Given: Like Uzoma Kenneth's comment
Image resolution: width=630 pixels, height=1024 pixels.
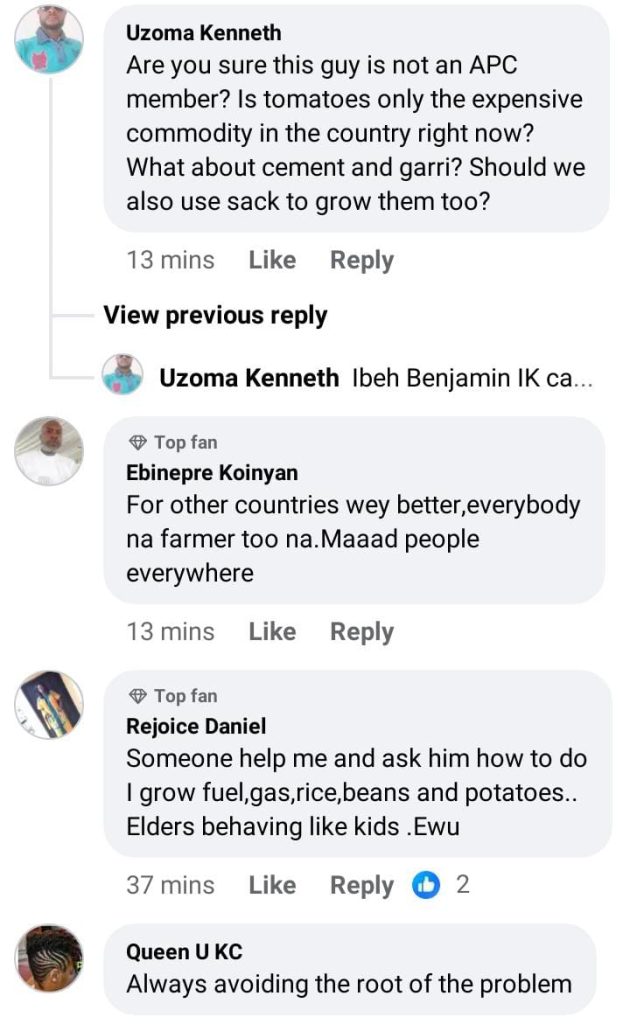Looking at the screenshot, I should pyautogui.click(x=272, y=260).
